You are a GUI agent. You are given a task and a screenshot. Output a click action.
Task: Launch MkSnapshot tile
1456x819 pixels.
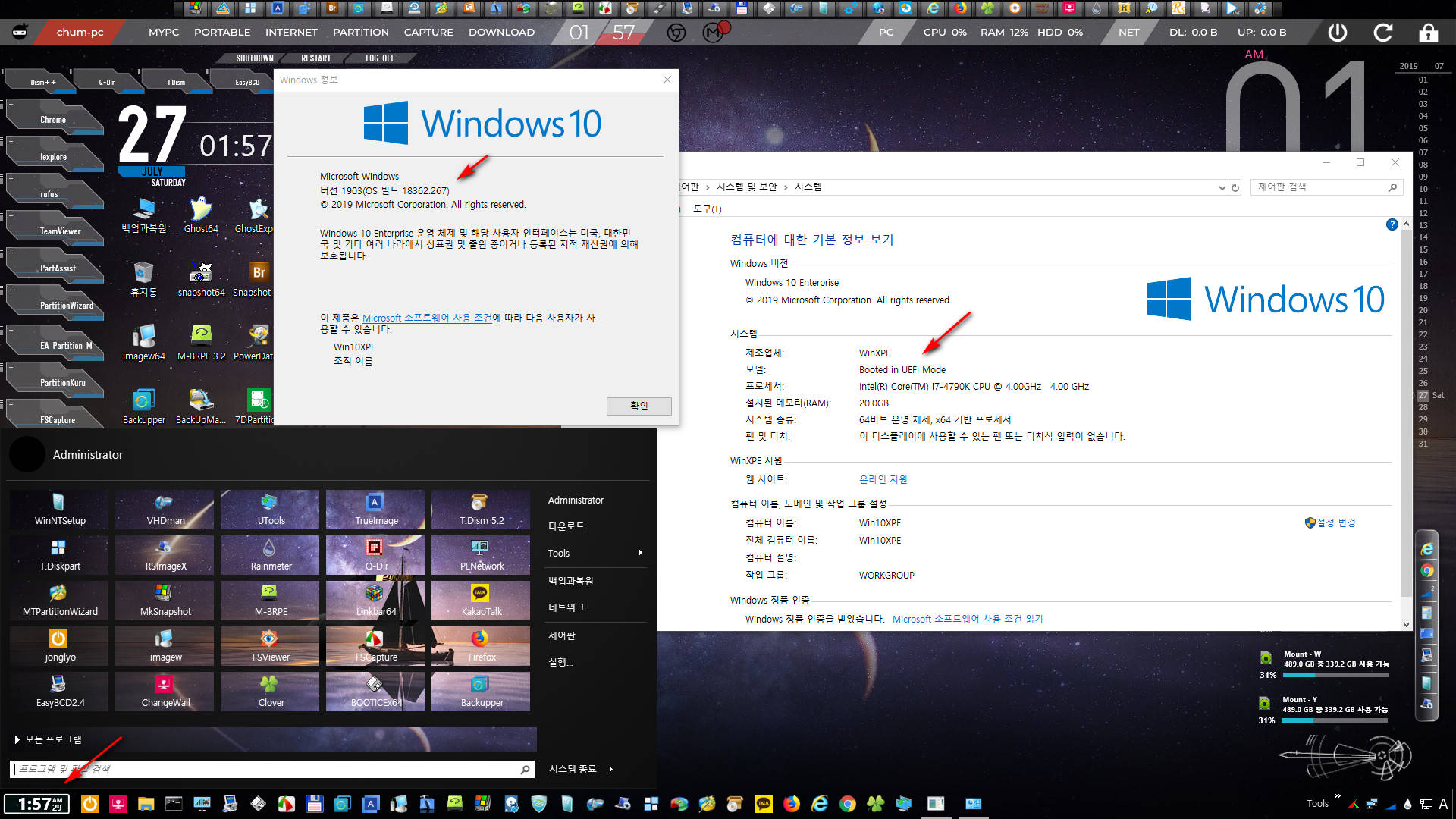[165, 601]
